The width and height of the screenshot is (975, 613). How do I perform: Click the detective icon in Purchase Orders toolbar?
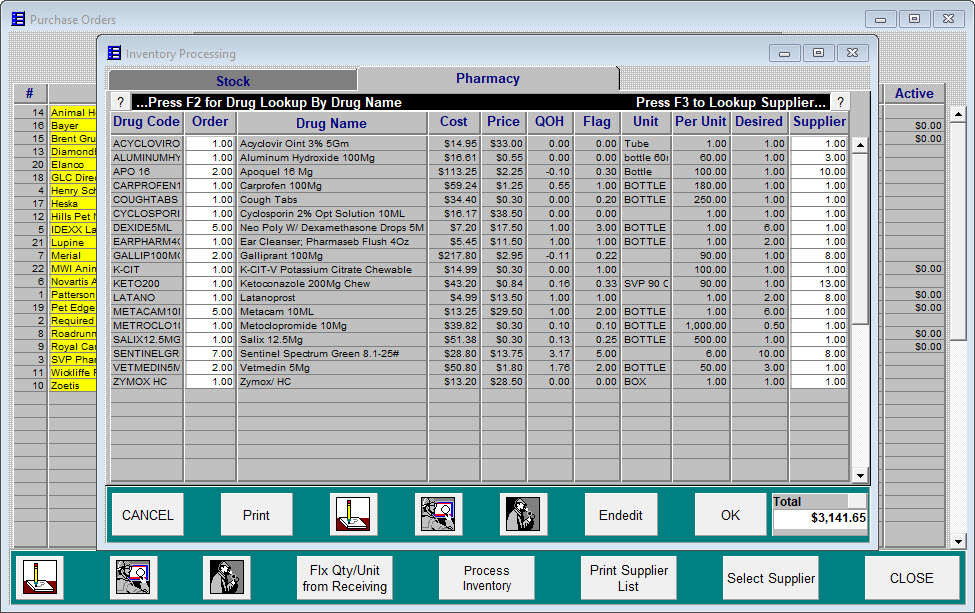(x=226, y=578)
